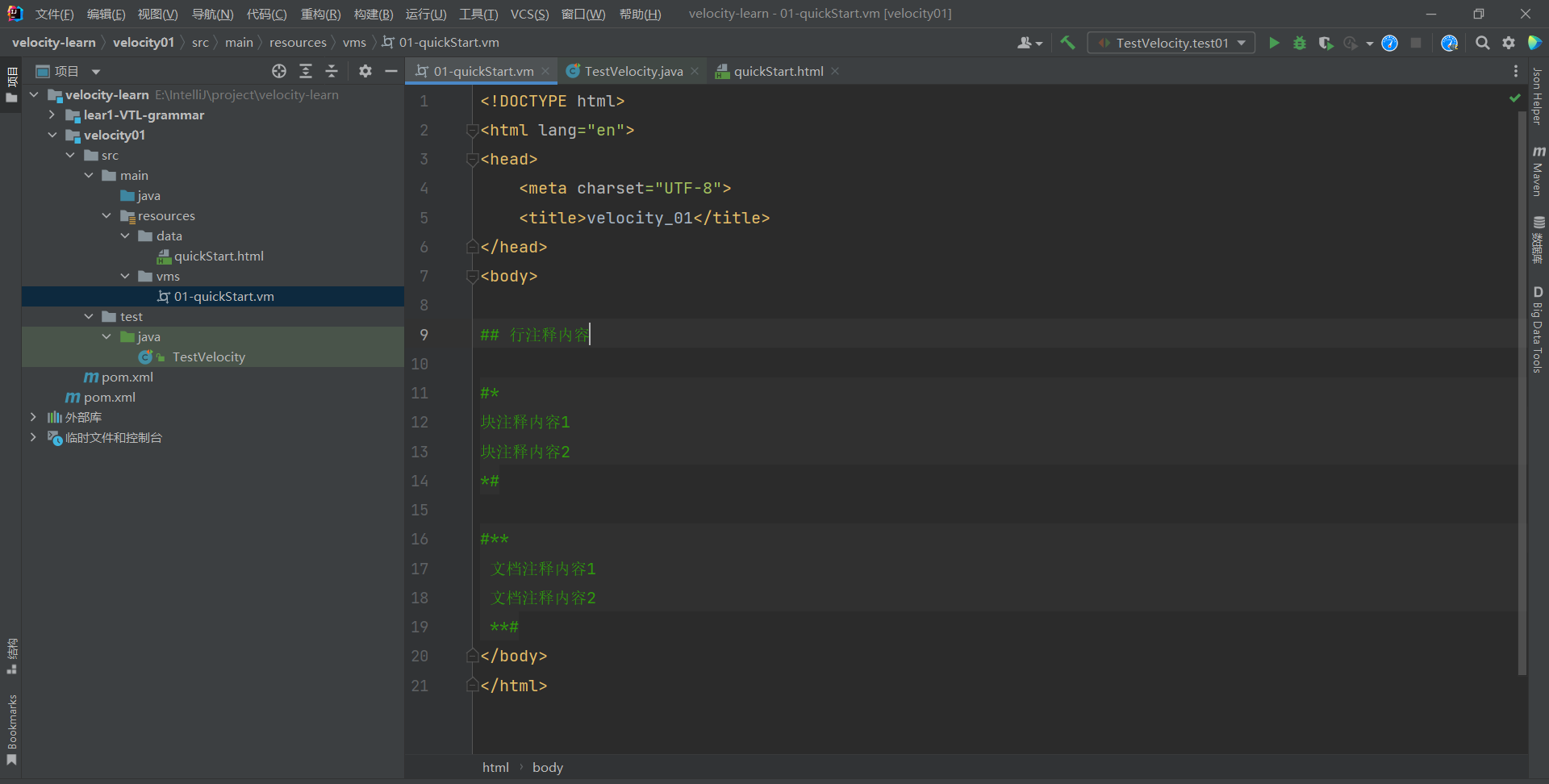Open the user account icon menu
This screenshot has height=784, width=1549.
1029,43
